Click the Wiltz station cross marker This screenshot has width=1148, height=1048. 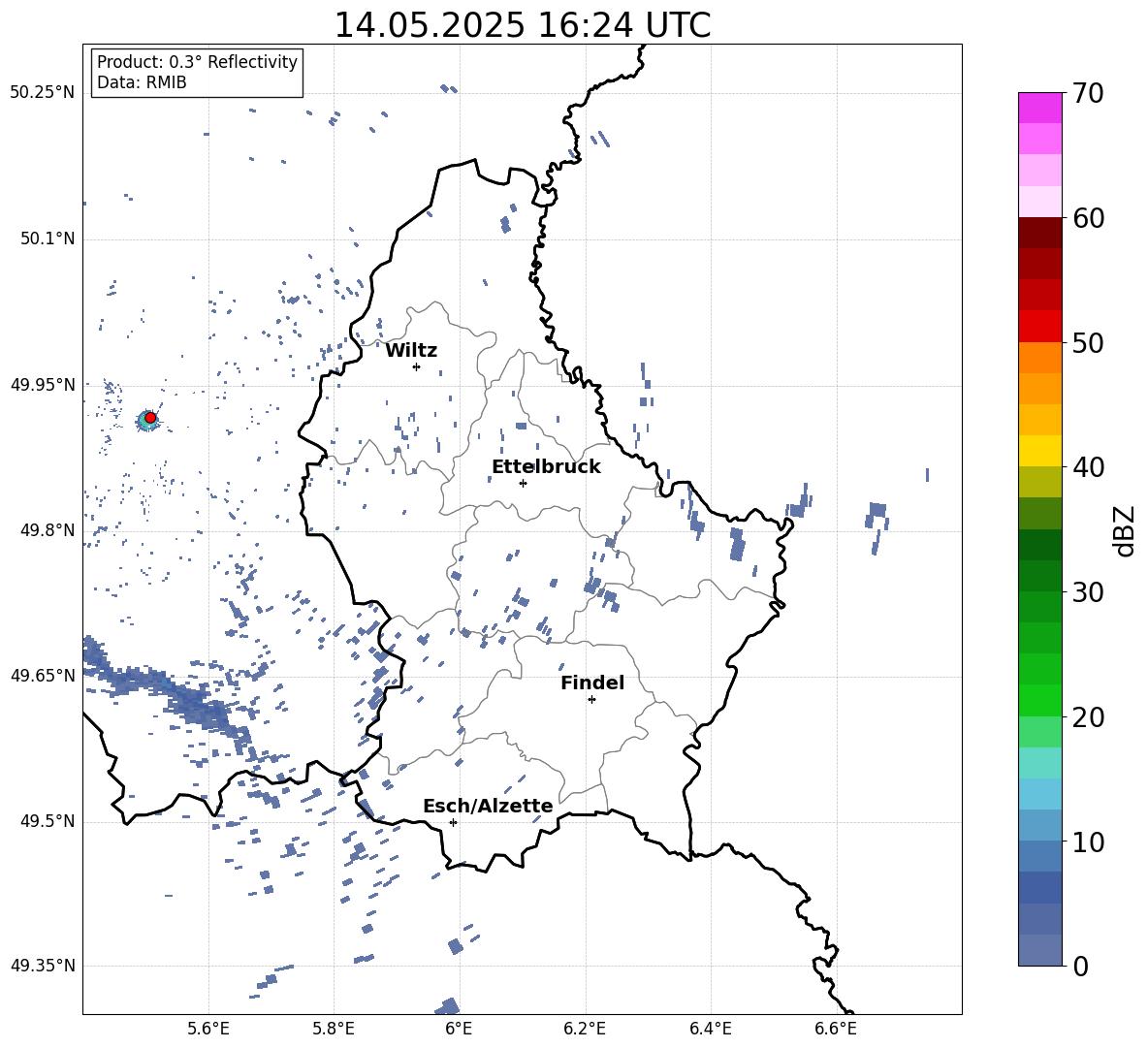point(416,366)
